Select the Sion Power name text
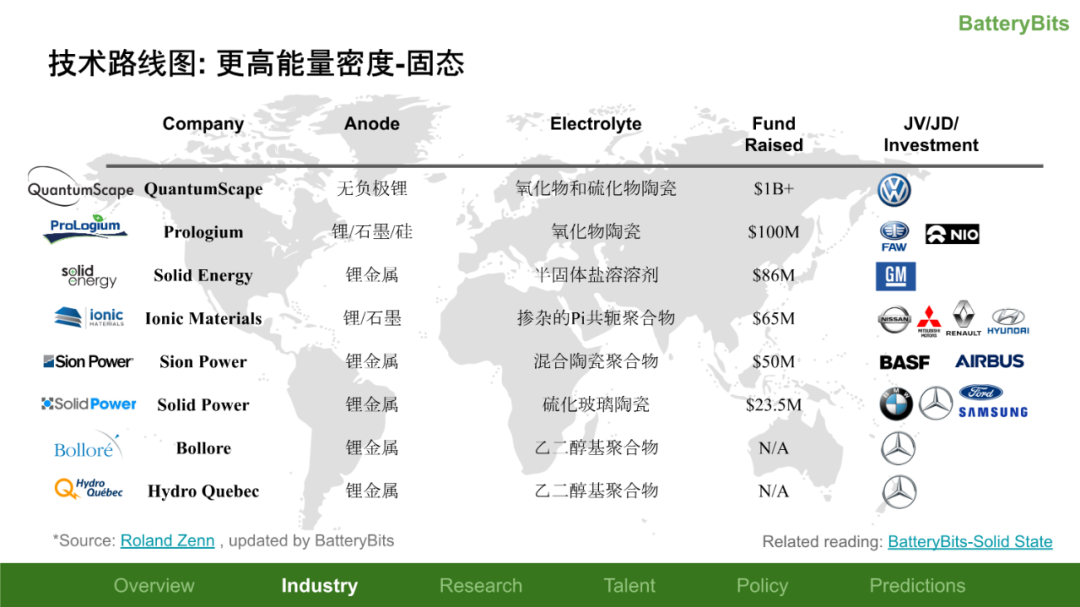 click(203, 362)
